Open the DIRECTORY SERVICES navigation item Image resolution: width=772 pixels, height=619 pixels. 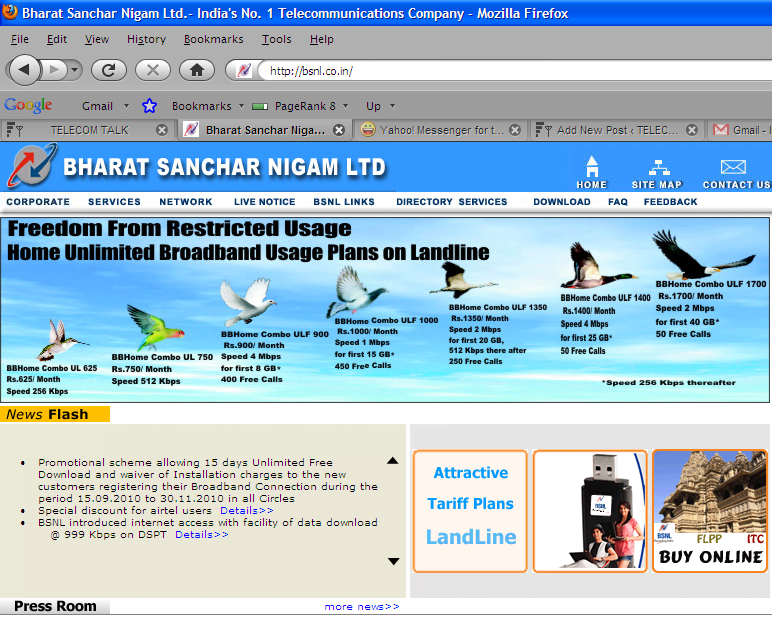451,202
